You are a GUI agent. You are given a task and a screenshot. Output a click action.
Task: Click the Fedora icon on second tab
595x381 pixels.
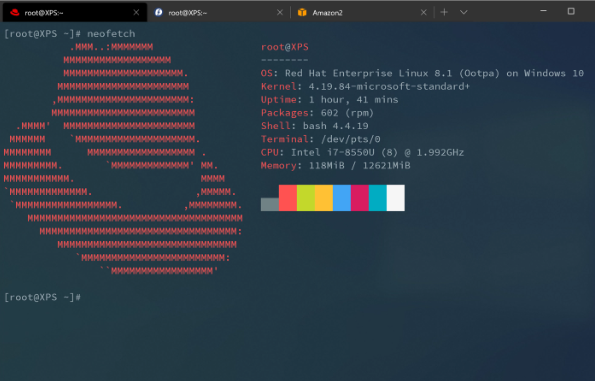[159, 13]
